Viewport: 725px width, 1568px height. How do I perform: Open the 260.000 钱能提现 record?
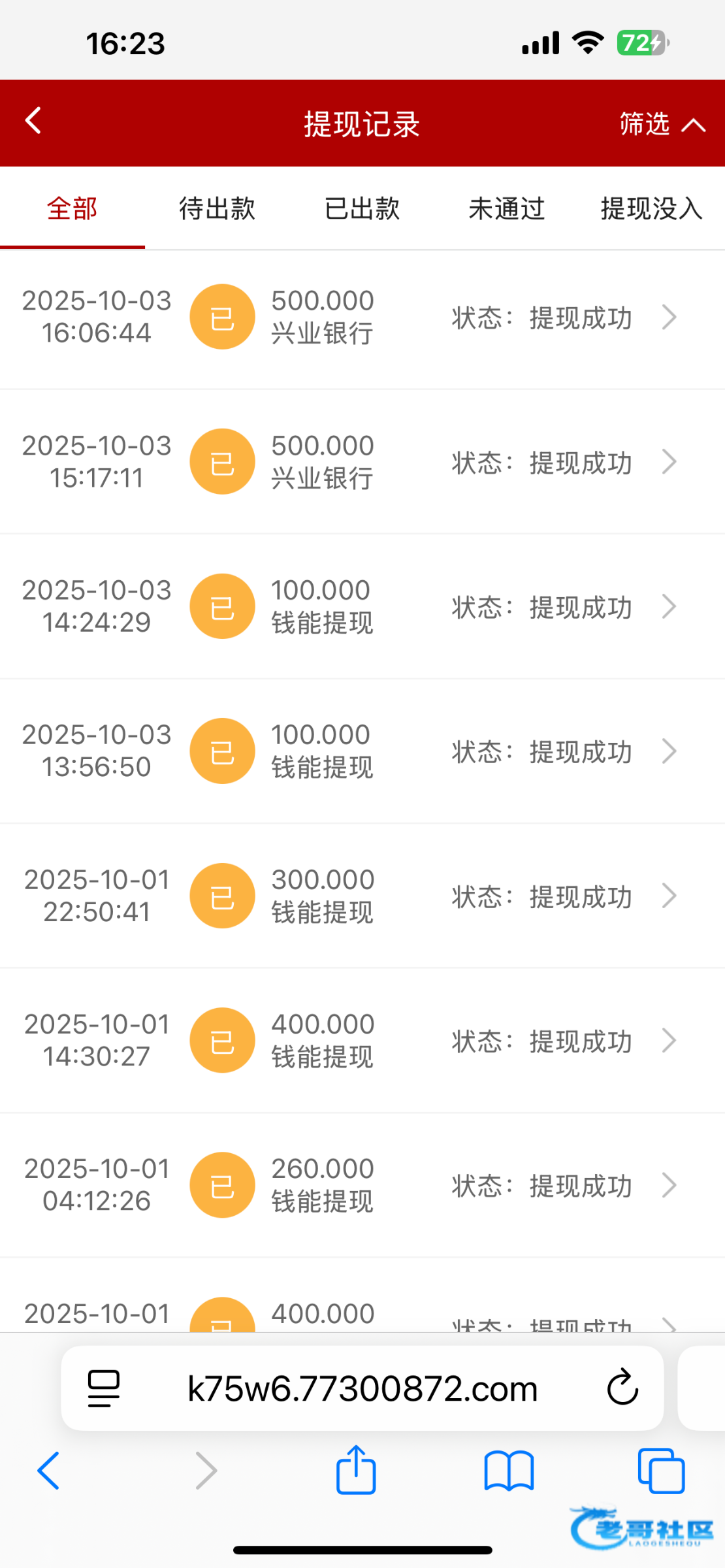pos(323,1185)
